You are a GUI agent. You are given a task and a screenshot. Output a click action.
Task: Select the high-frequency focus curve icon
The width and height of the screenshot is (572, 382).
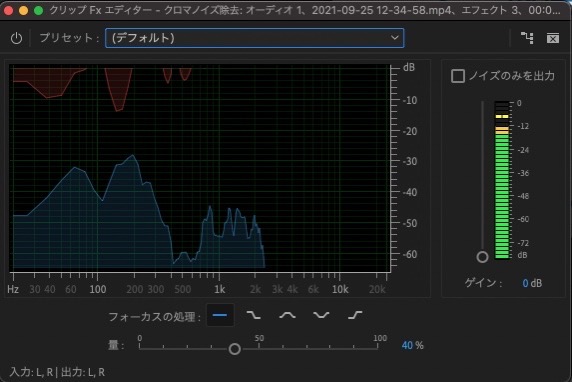coord(355,315)
